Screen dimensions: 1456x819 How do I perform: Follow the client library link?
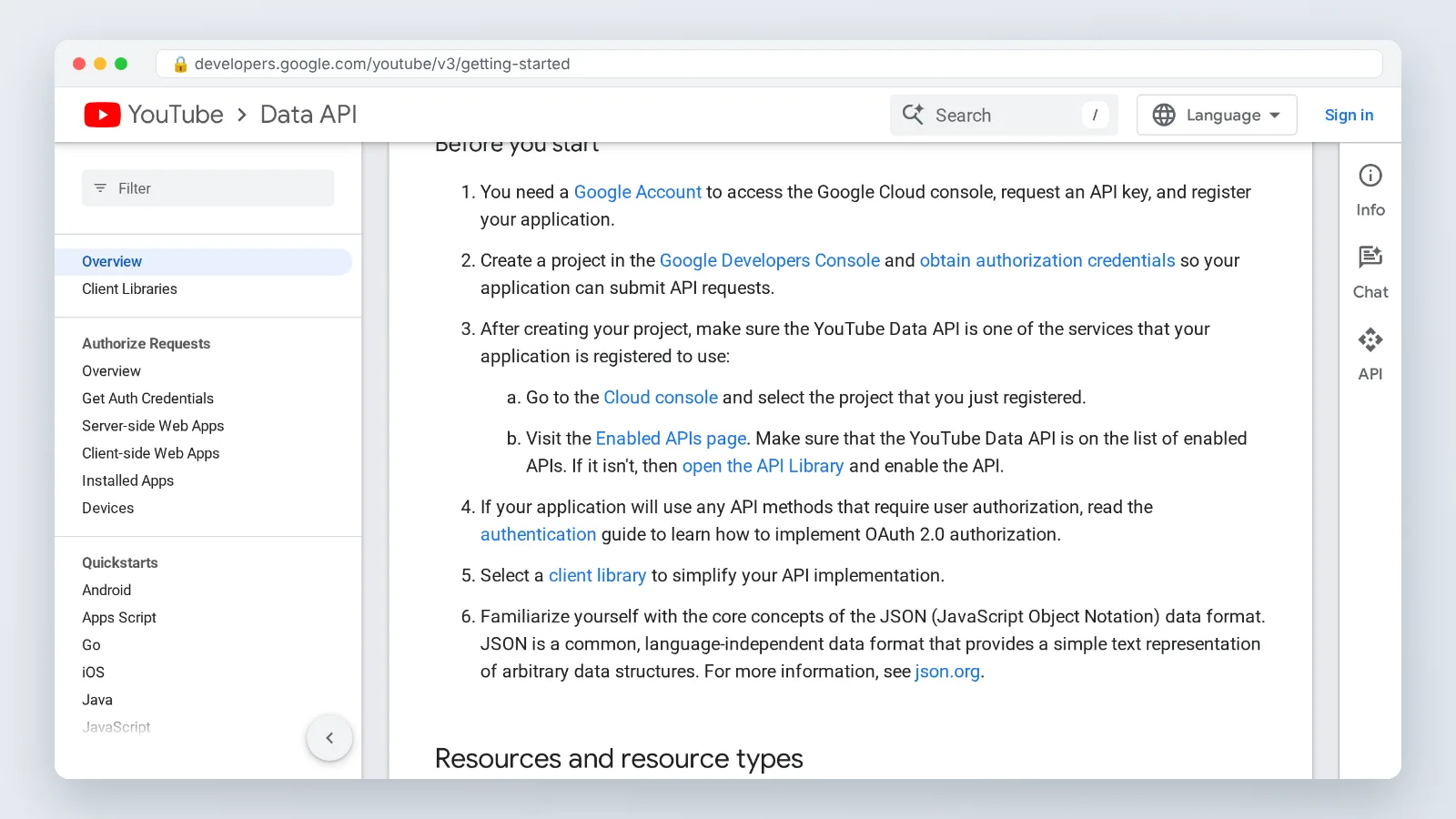597,575
